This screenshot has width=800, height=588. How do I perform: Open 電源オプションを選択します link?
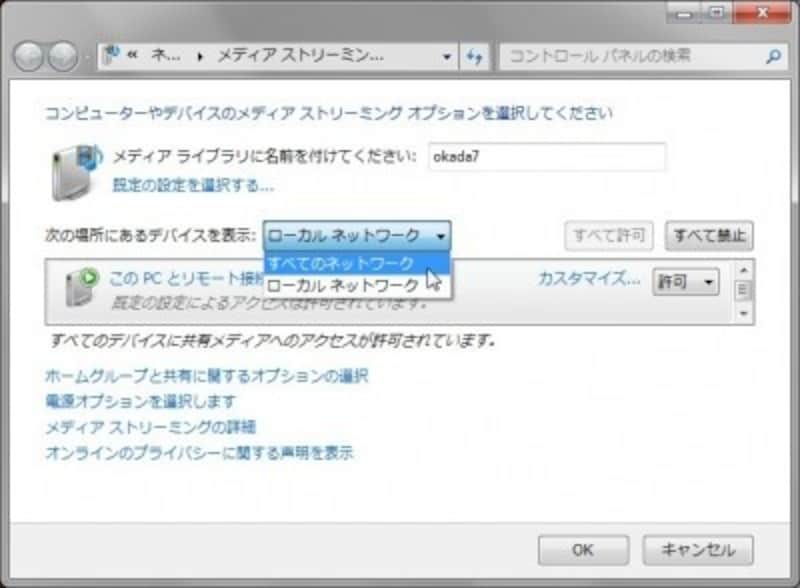click(x=141, y=401)
